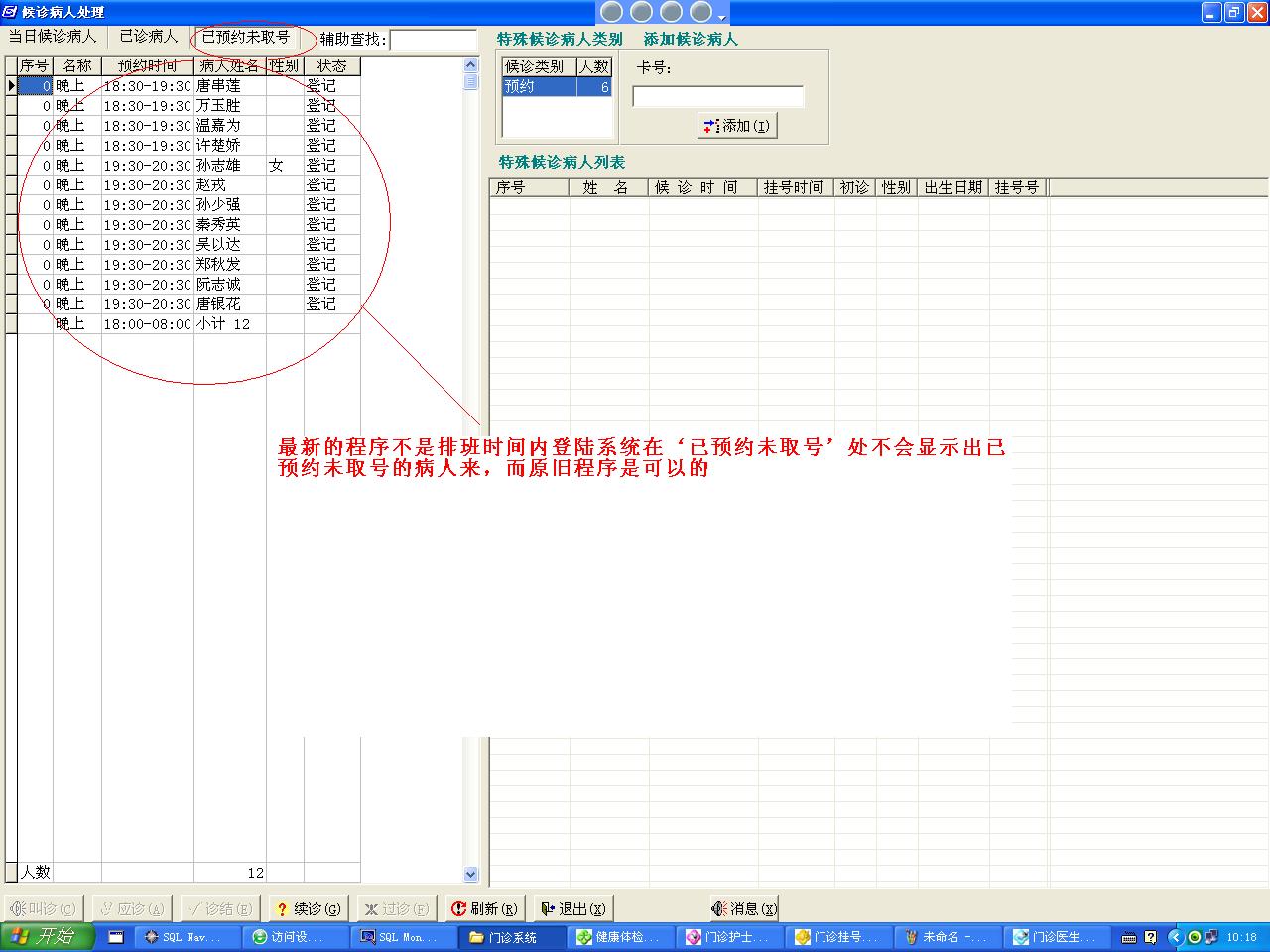
Task: Click the 挂号号 column header
Action: (1017, 187)
